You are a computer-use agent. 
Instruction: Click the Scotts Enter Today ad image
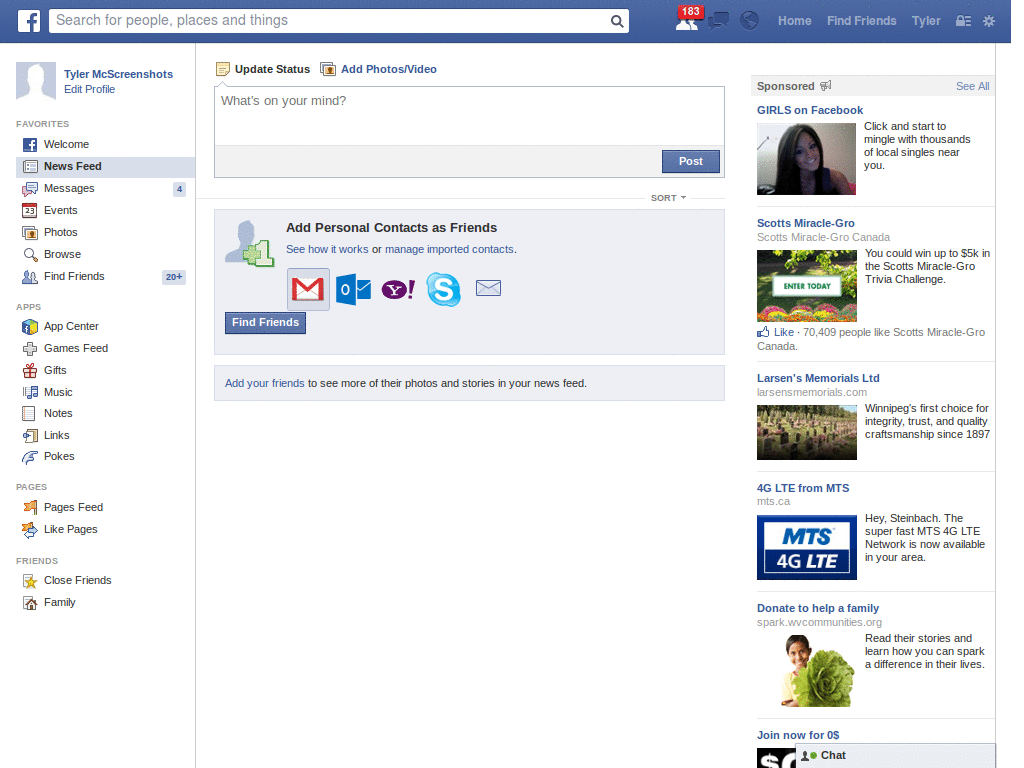pos(807,286)
